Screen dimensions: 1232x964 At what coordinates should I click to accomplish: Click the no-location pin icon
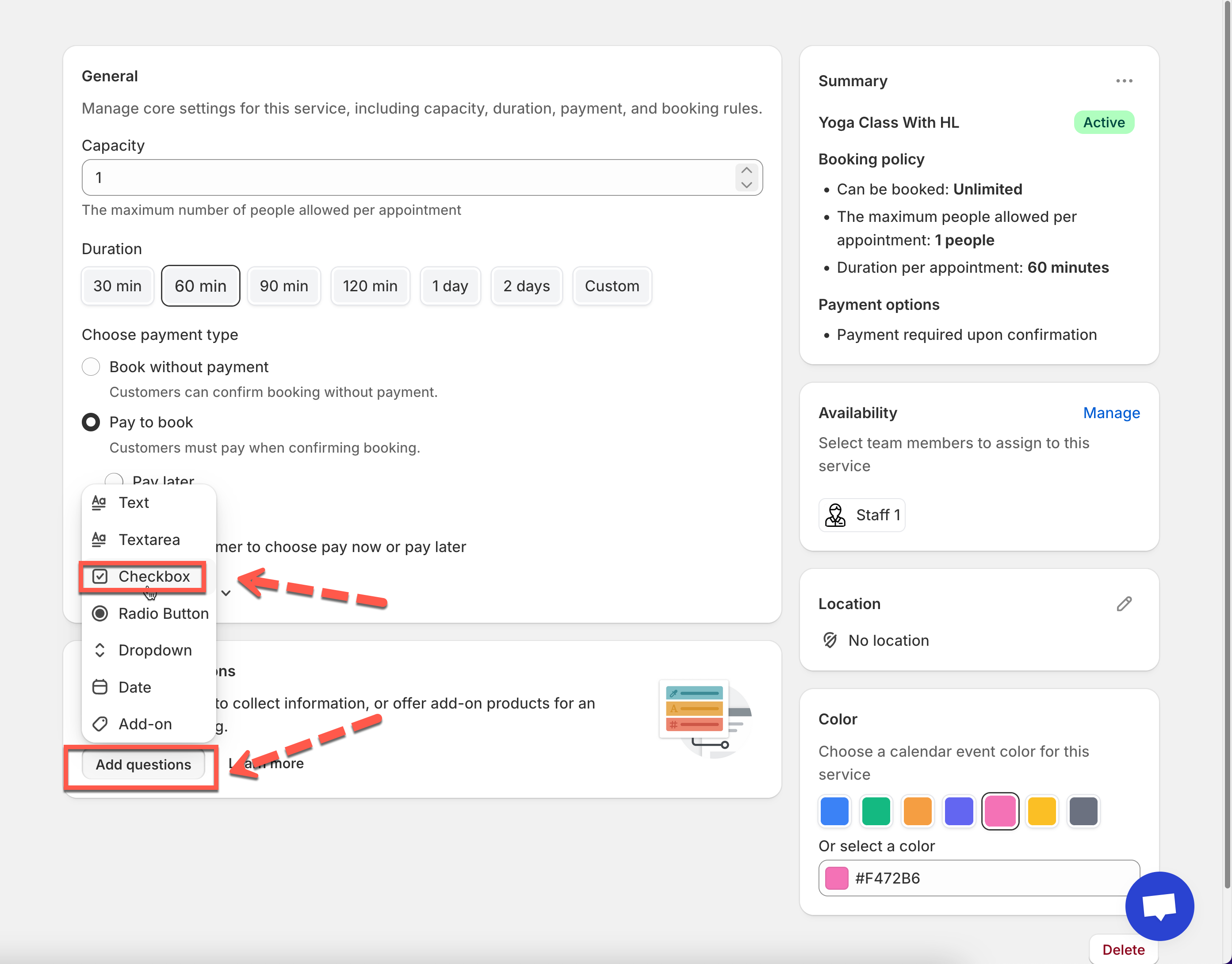[830, 640]
